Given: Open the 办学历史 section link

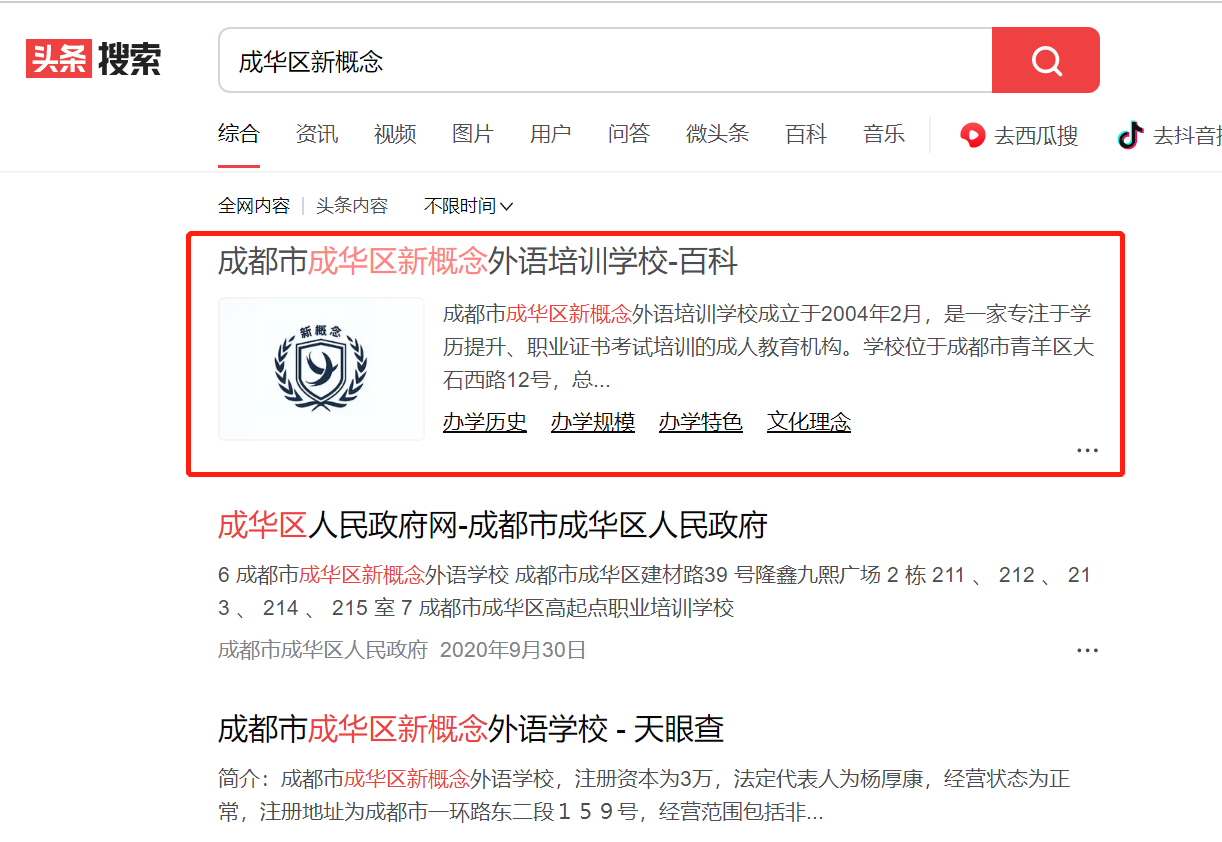Looking at the screenshot, I should 485,422.
